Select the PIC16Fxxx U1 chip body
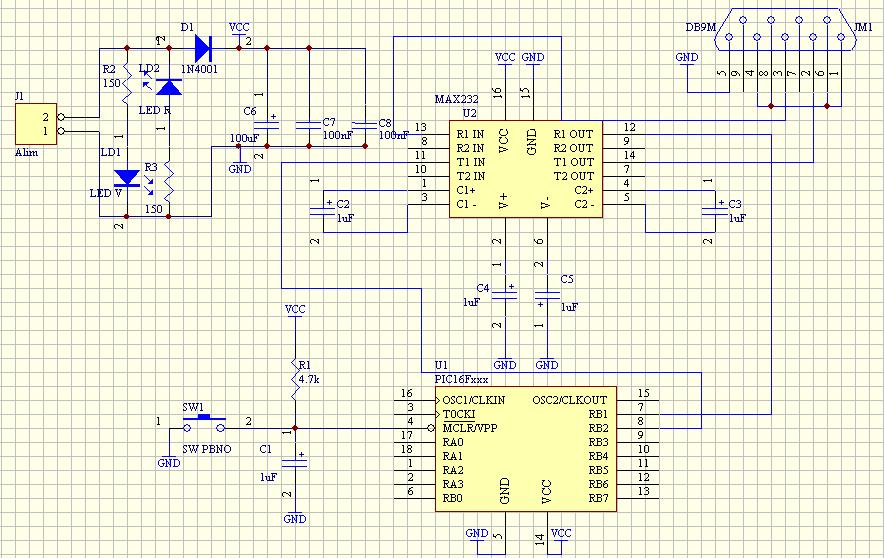Screen dimensions: 884x558 coord(525,449)
